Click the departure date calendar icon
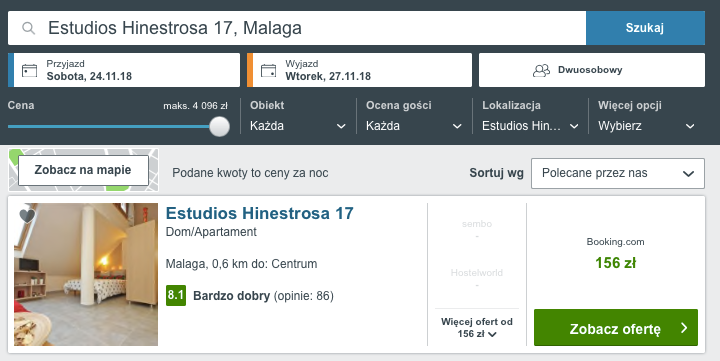This screenshot has width=720, height=361. (269, 70)
